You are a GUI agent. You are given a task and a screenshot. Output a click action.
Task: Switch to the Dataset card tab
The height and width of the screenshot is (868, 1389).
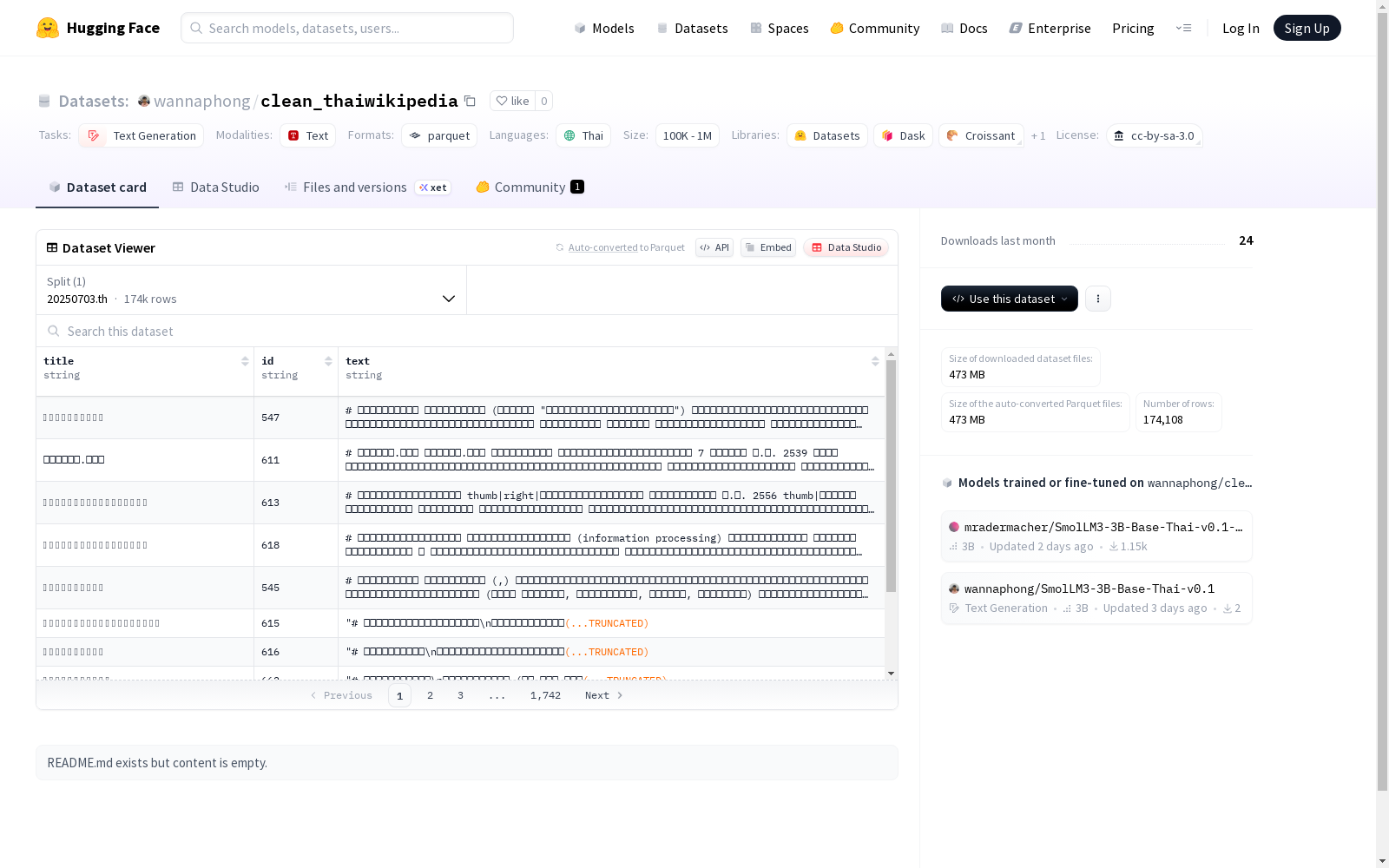coord(97,187)
